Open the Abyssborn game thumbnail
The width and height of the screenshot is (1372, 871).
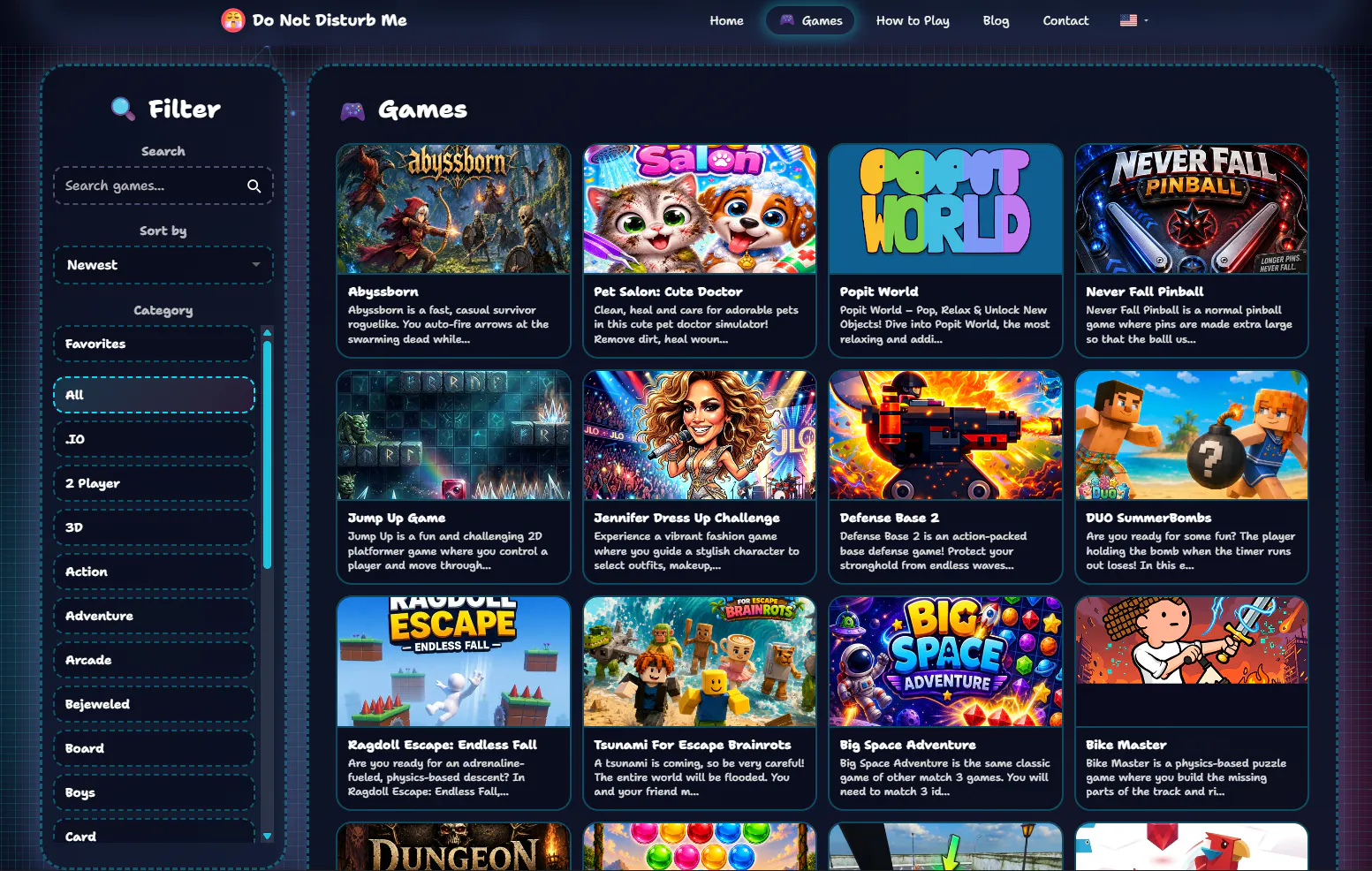tap(453, 209)
